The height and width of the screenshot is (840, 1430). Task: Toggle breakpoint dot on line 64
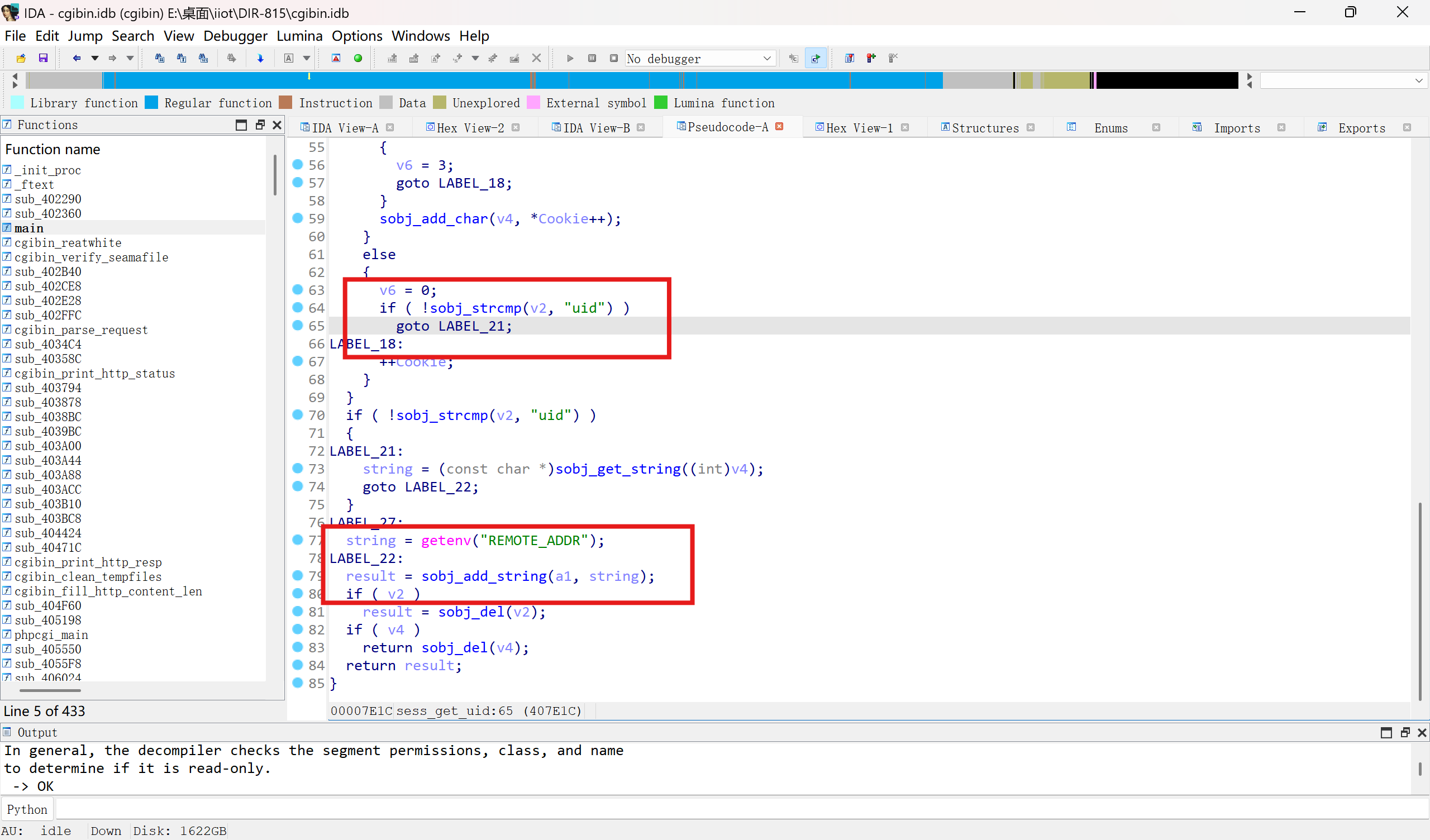point(297,307)
